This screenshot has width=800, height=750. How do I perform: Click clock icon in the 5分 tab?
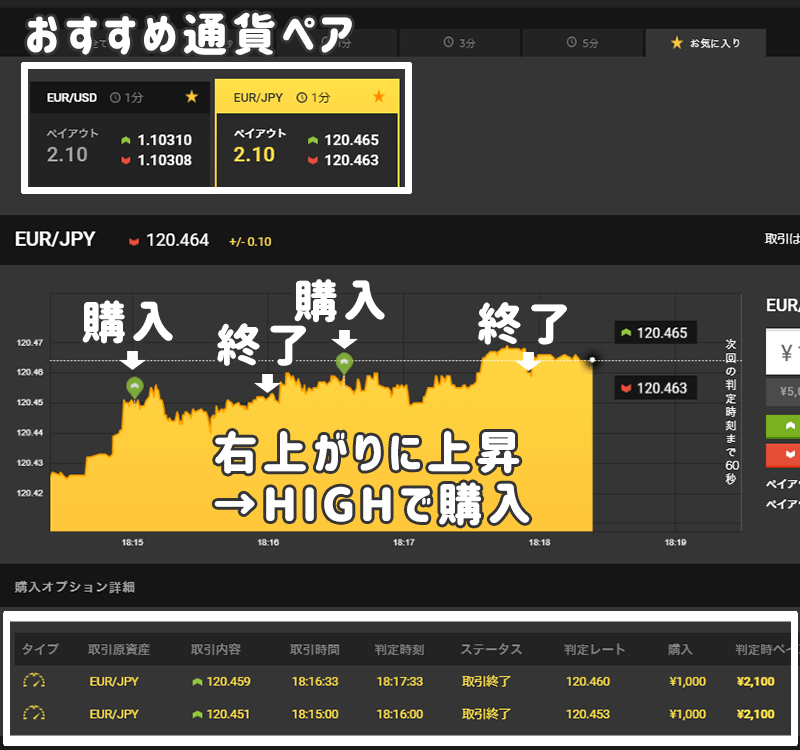tap(572, 42)
